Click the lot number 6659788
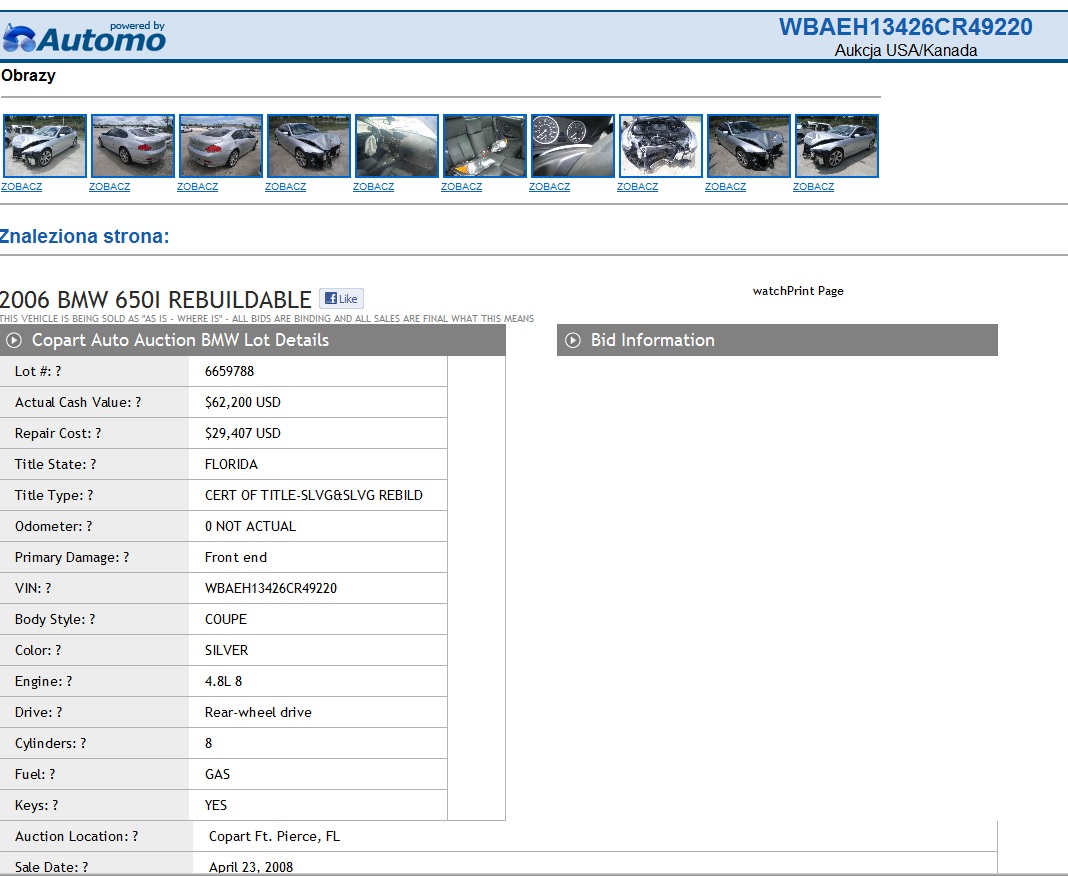The width and height of the screenshot is (1068, 876). (230, 371)
